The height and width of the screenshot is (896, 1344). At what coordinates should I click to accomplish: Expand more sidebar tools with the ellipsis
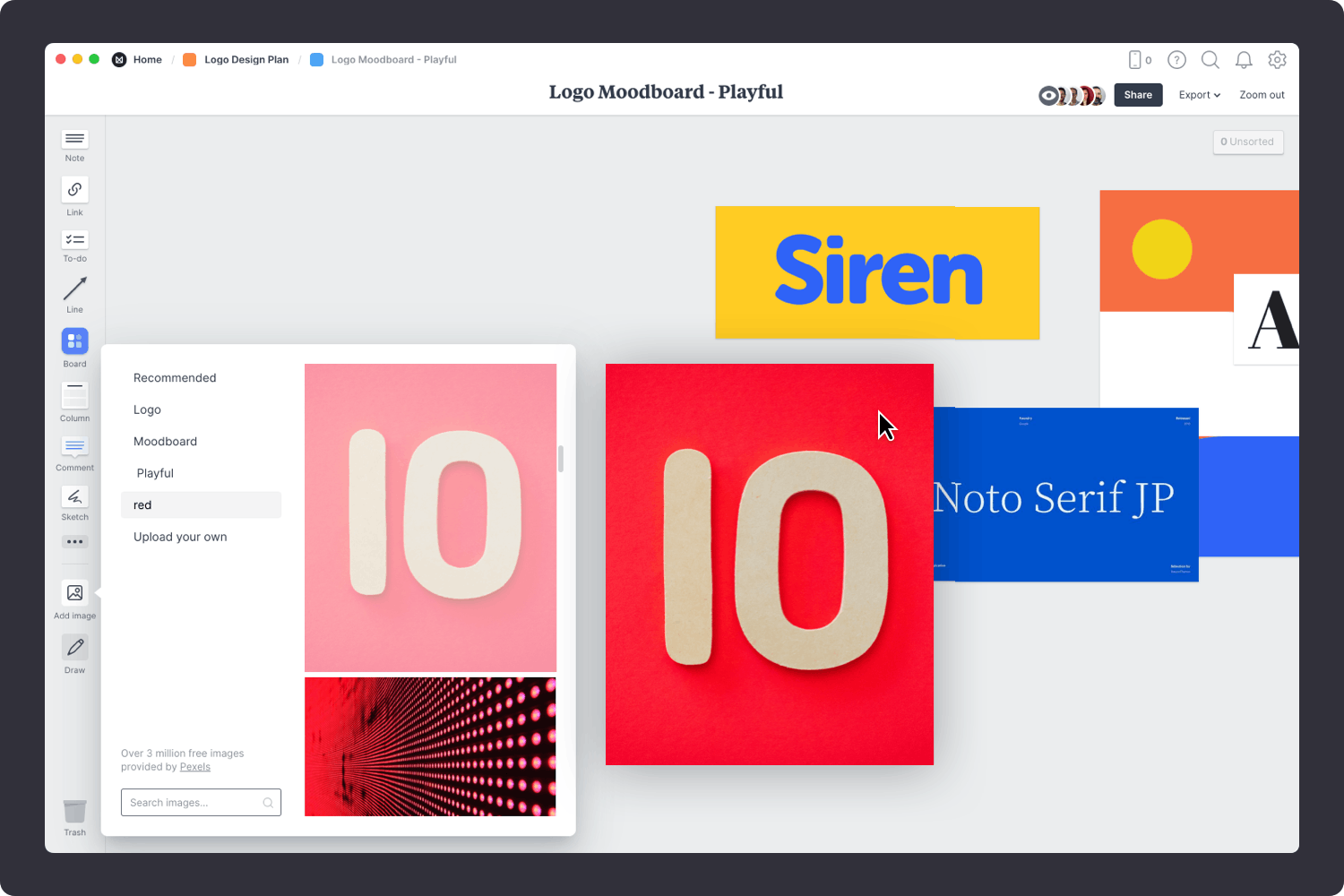(74, 541)
